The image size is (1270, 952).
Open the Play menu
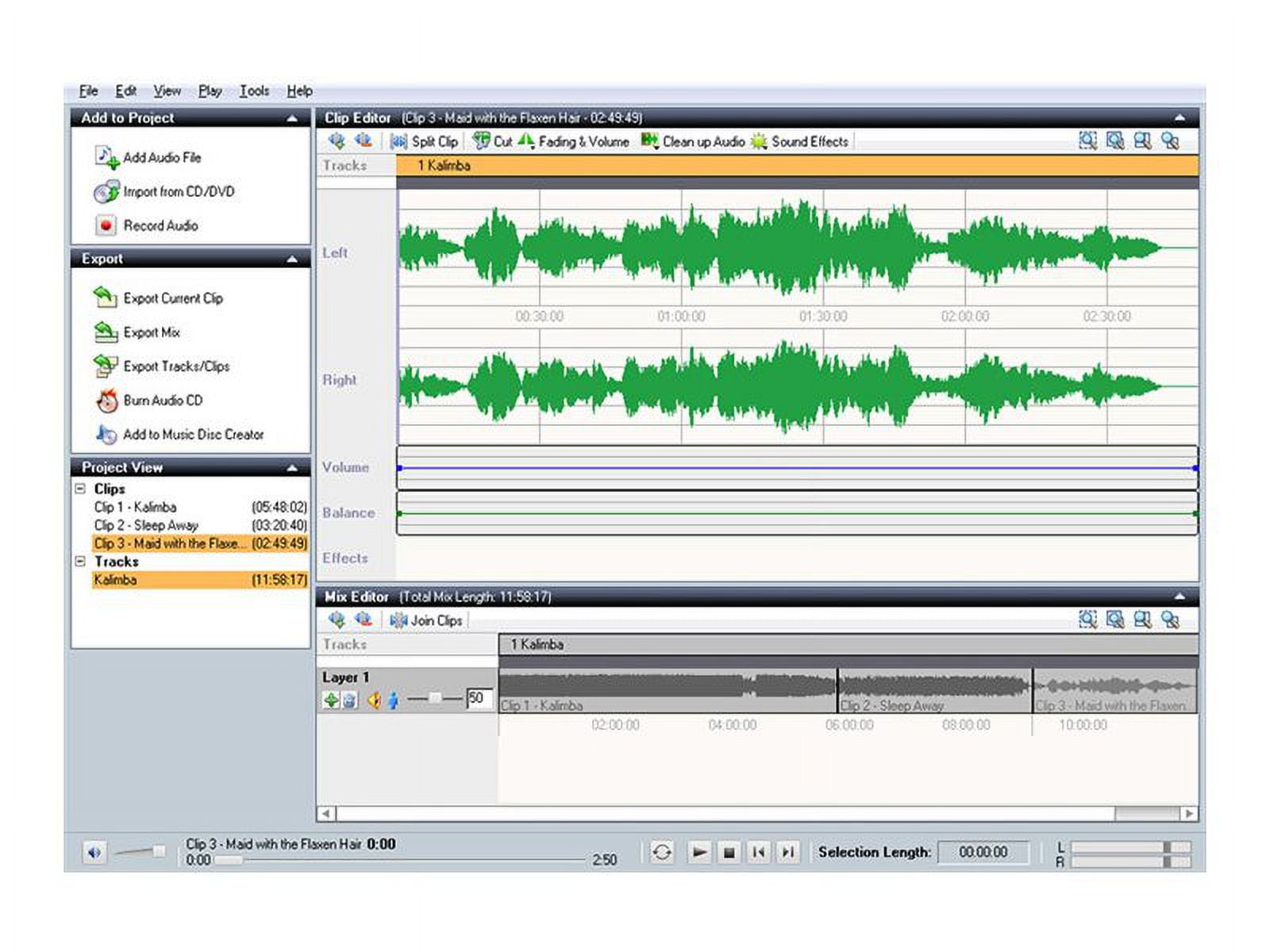coord(210,91)
